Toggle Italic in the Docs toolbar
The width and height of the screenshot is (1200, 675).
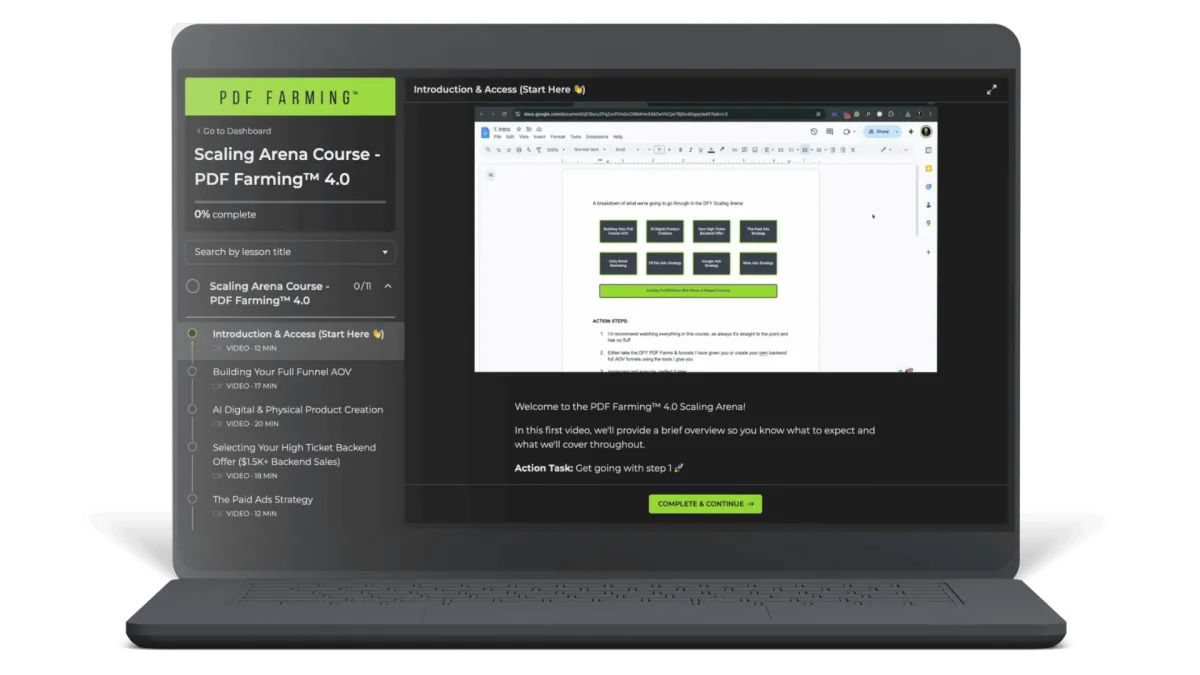691,150
